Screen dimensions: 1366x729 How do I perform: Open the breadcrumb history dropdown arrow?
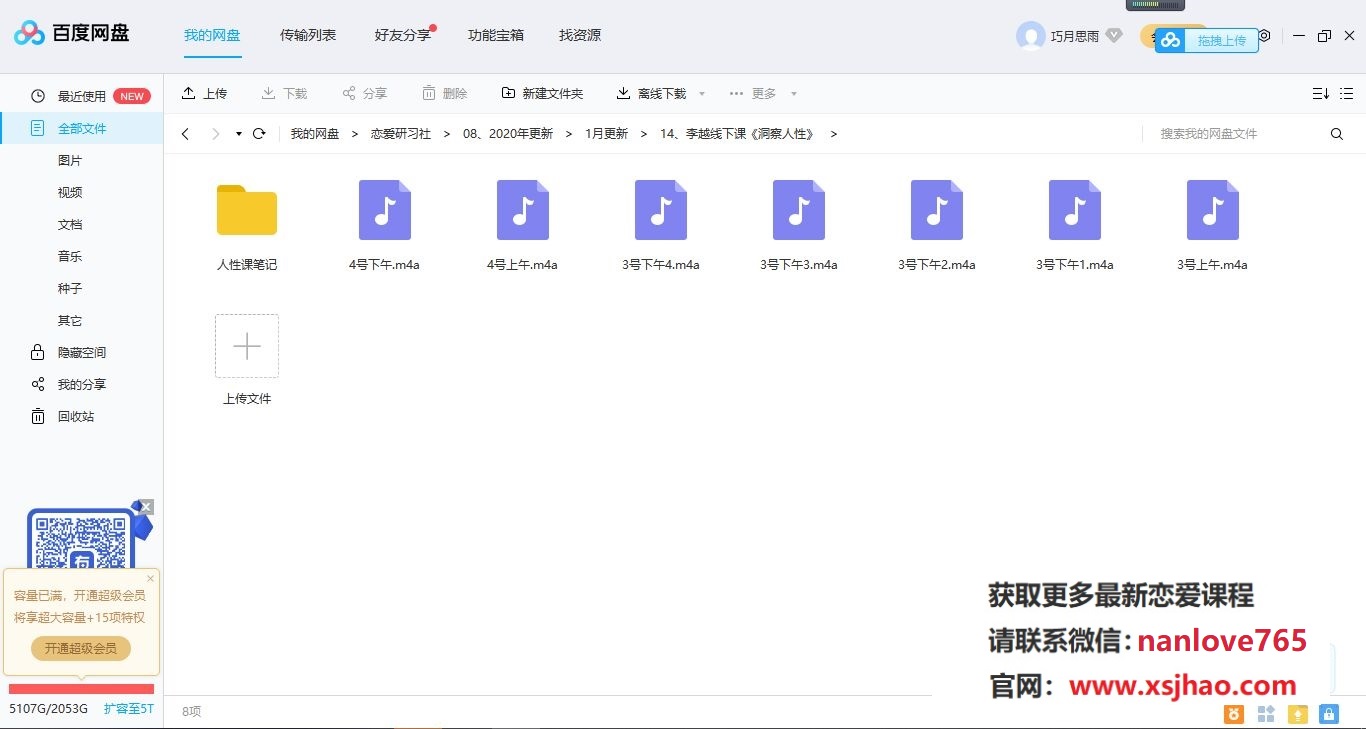tap(238, 133)
